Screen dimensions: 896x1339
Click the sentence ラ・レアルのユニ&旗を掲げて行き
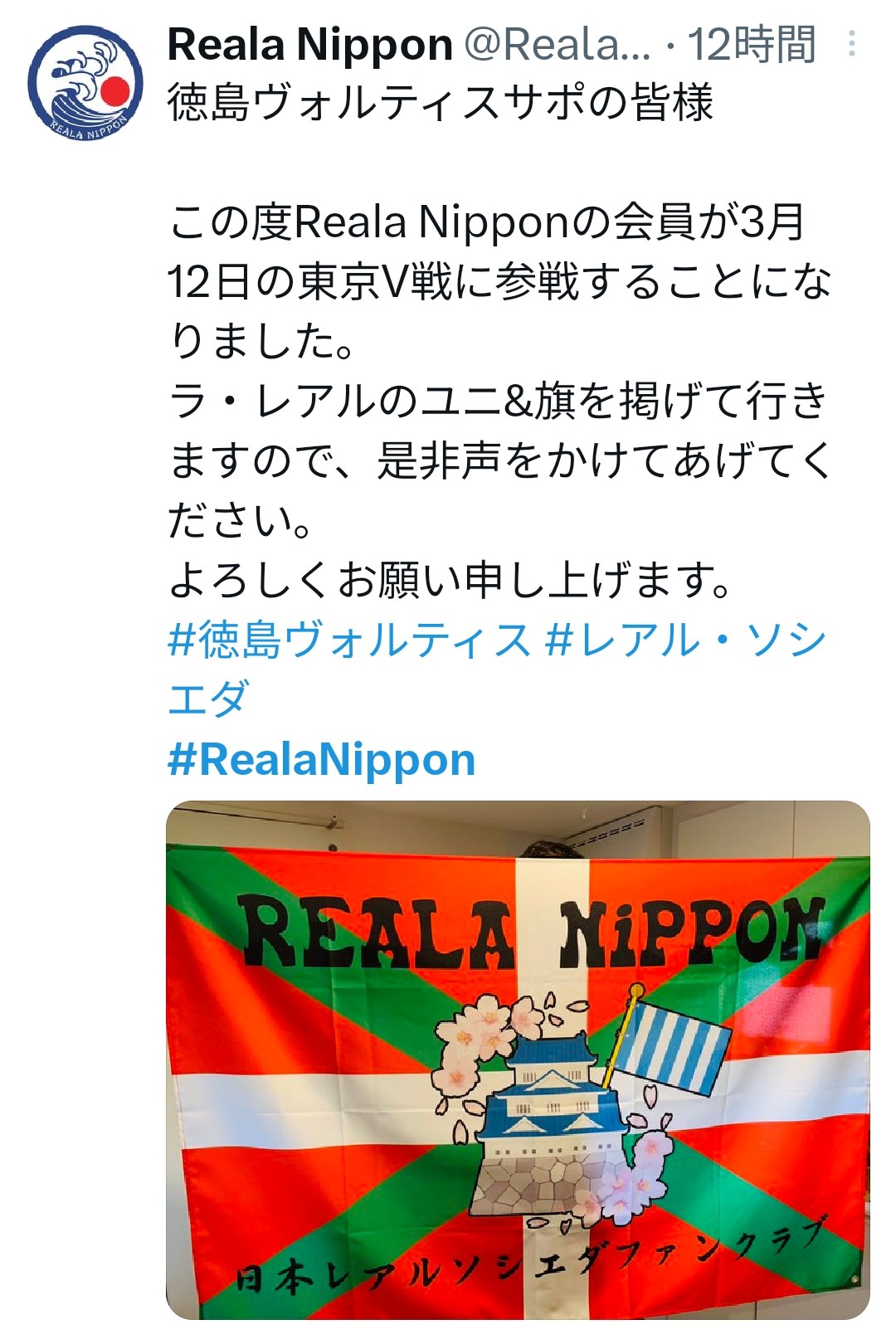click(498, 401)
